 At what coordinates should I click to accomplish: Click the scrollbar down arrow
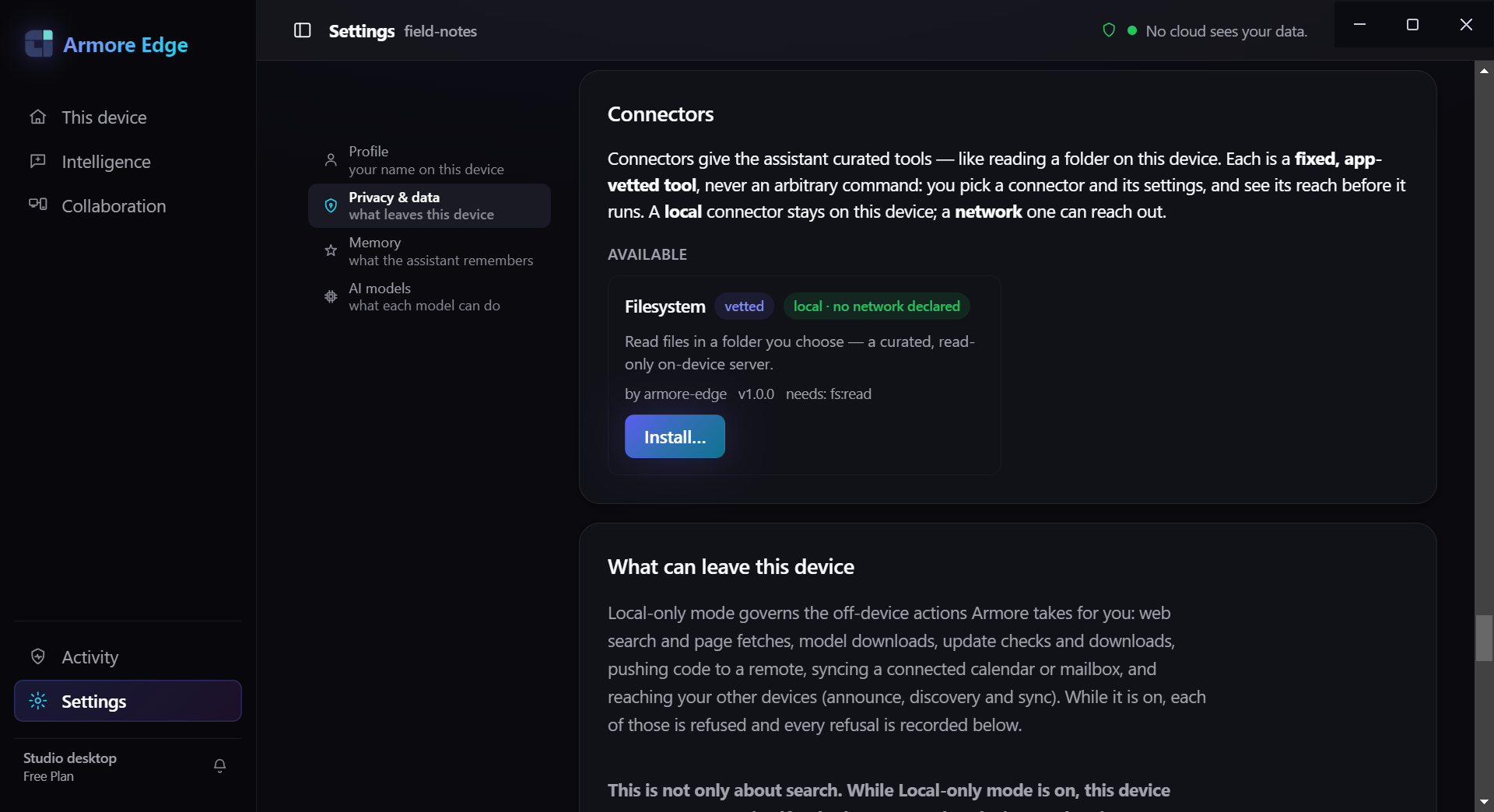[1484, 802]
